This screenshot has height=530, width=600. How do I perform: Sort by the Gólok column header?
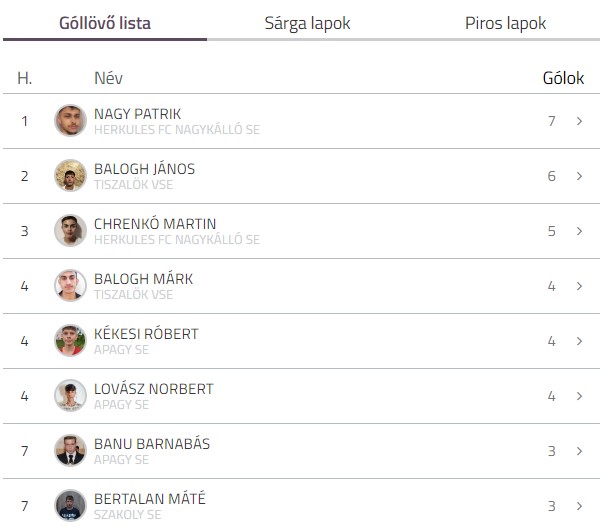[563, 78]
